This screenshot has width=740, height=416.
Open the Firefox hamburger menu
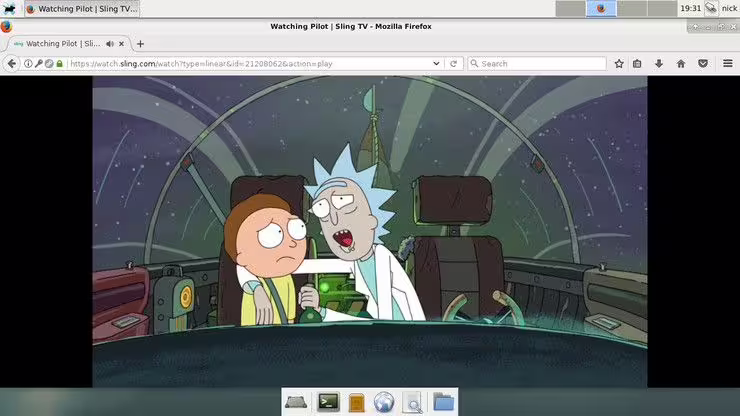[x=728, y=63]
